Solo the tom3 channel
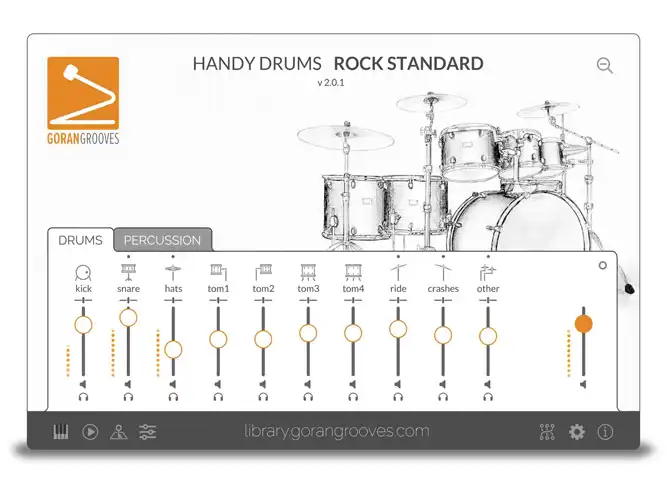The image size is (667, 500). click(x=308, y=397)
